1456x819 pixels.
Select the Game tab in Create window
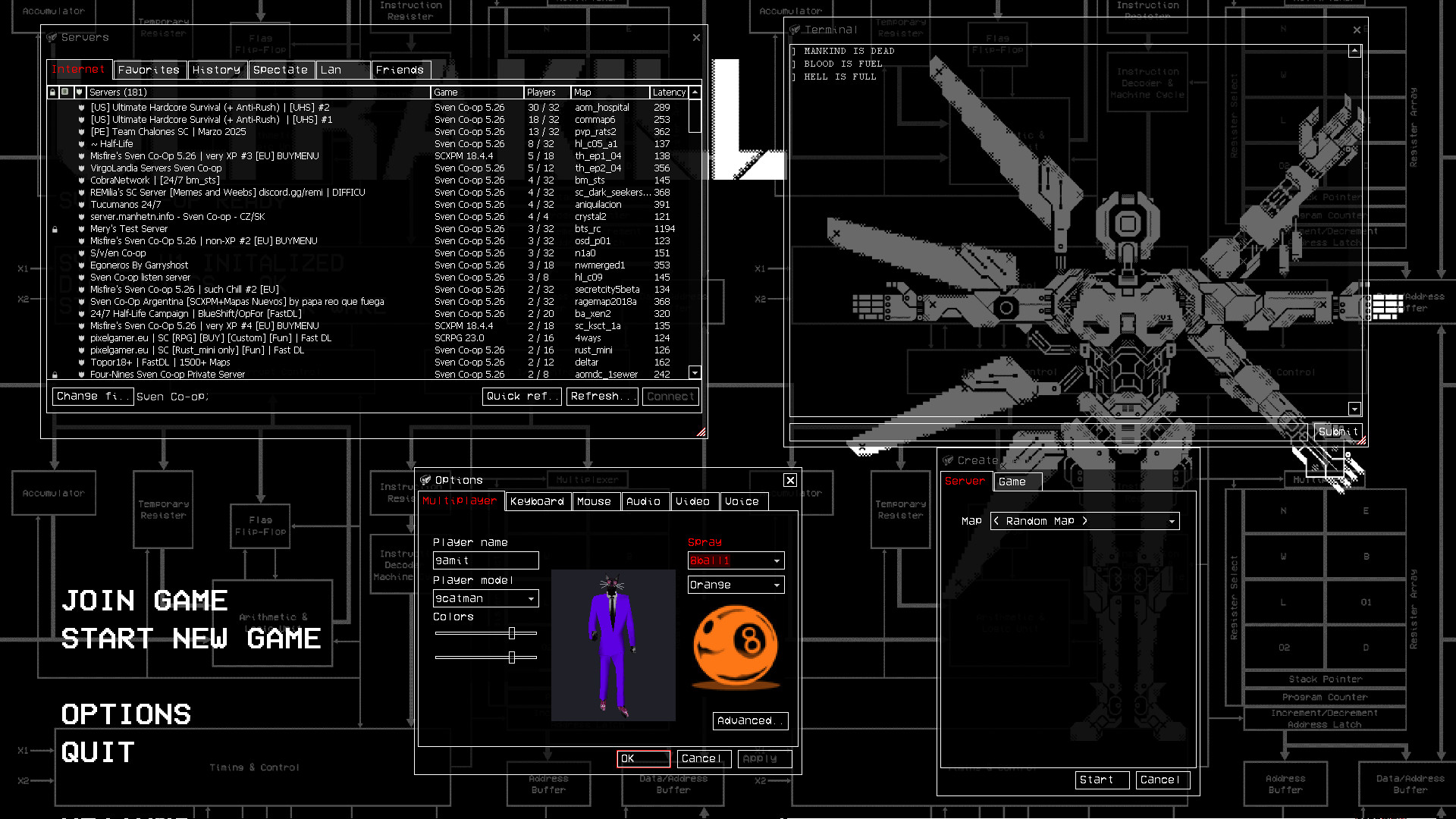[x=1017, y=482]
